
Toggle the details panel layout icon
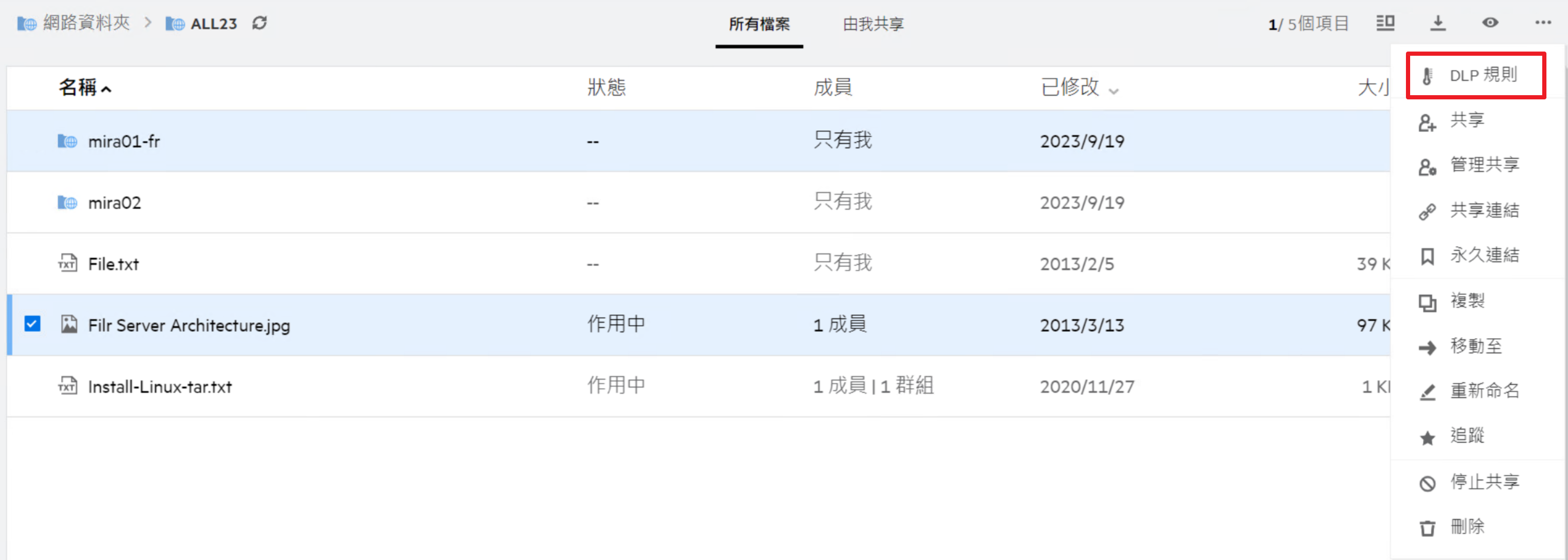(x=1385, y=23)
